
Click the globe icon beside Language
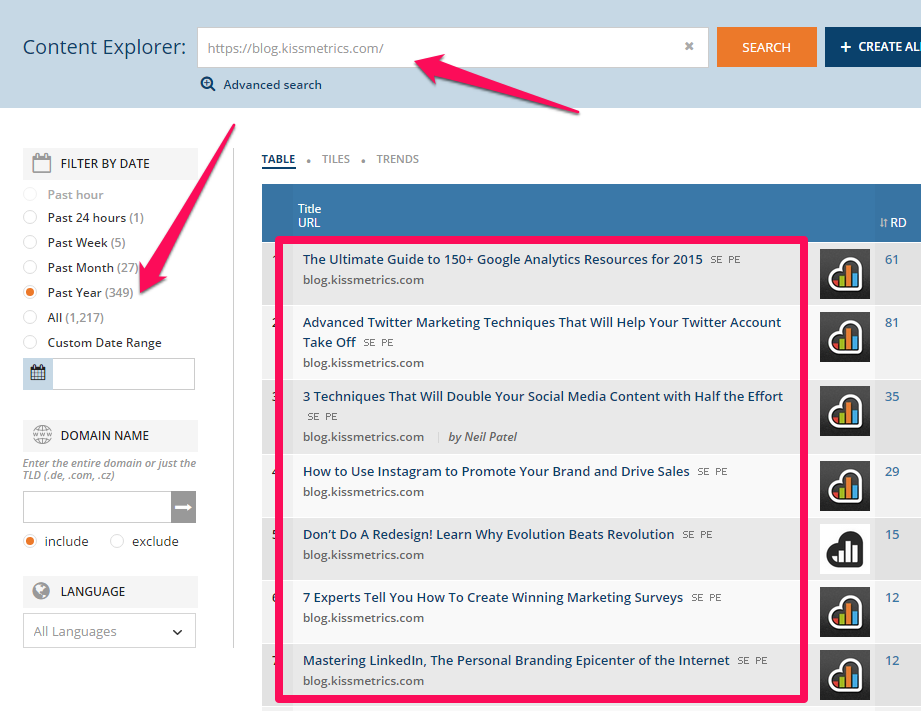click(x=41, y=591)
